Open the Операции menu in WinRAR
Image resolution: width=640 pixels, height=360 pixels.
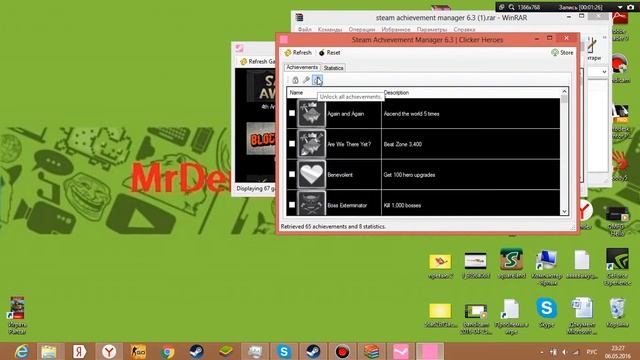tap(362, 29)
